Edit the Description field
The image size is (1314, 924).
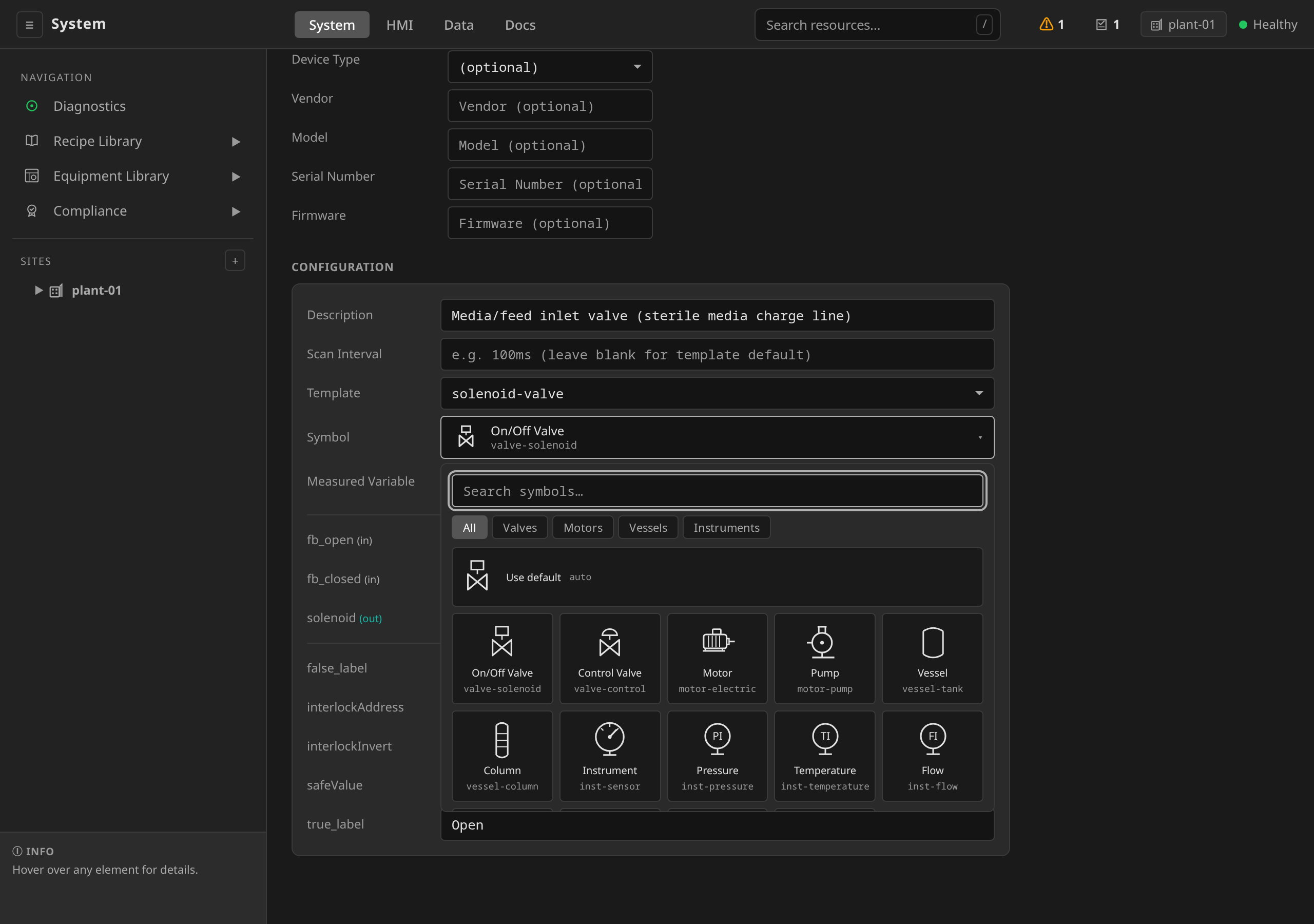[717, 315]
